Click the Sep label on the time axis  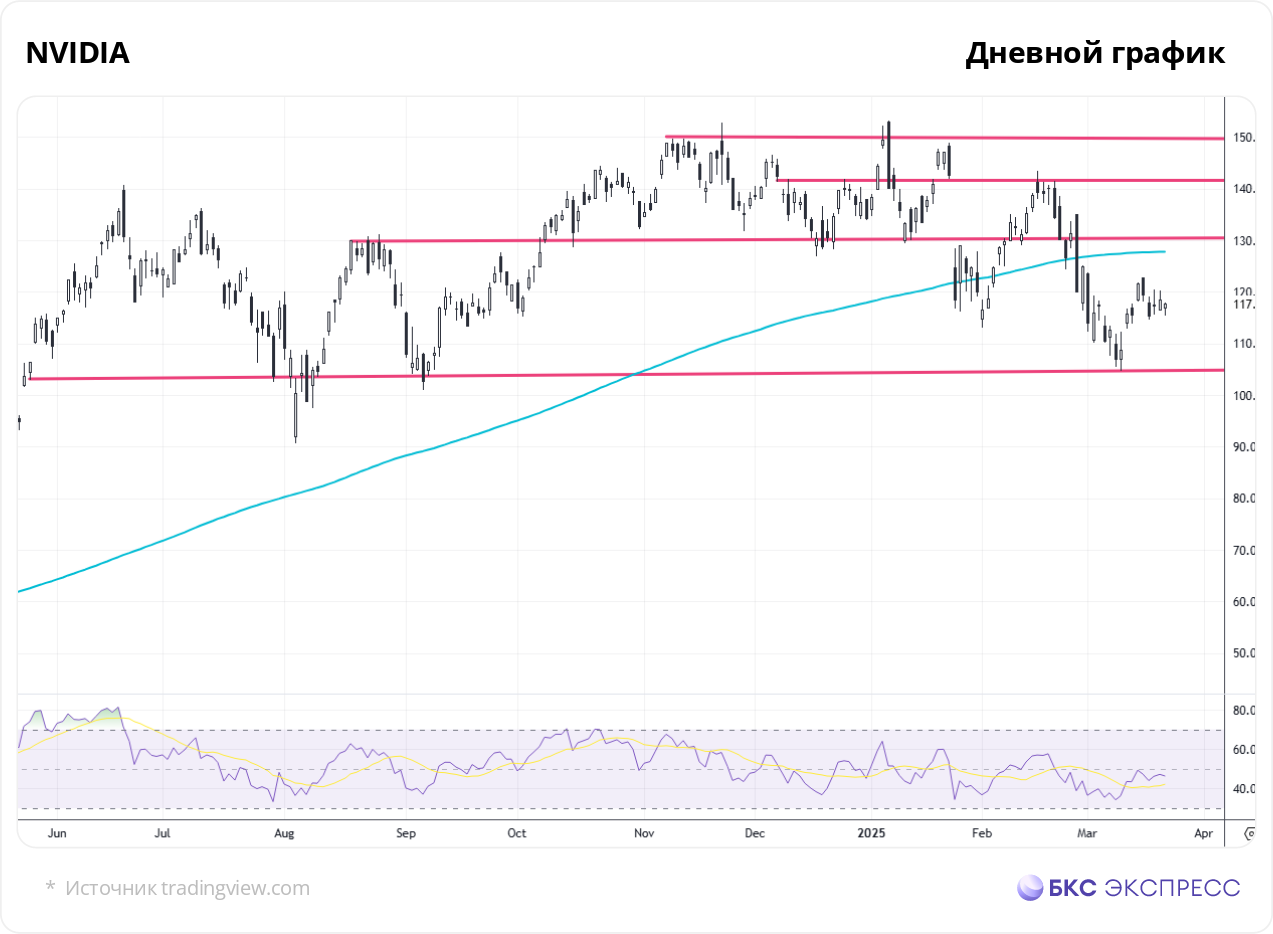(405, 832)
